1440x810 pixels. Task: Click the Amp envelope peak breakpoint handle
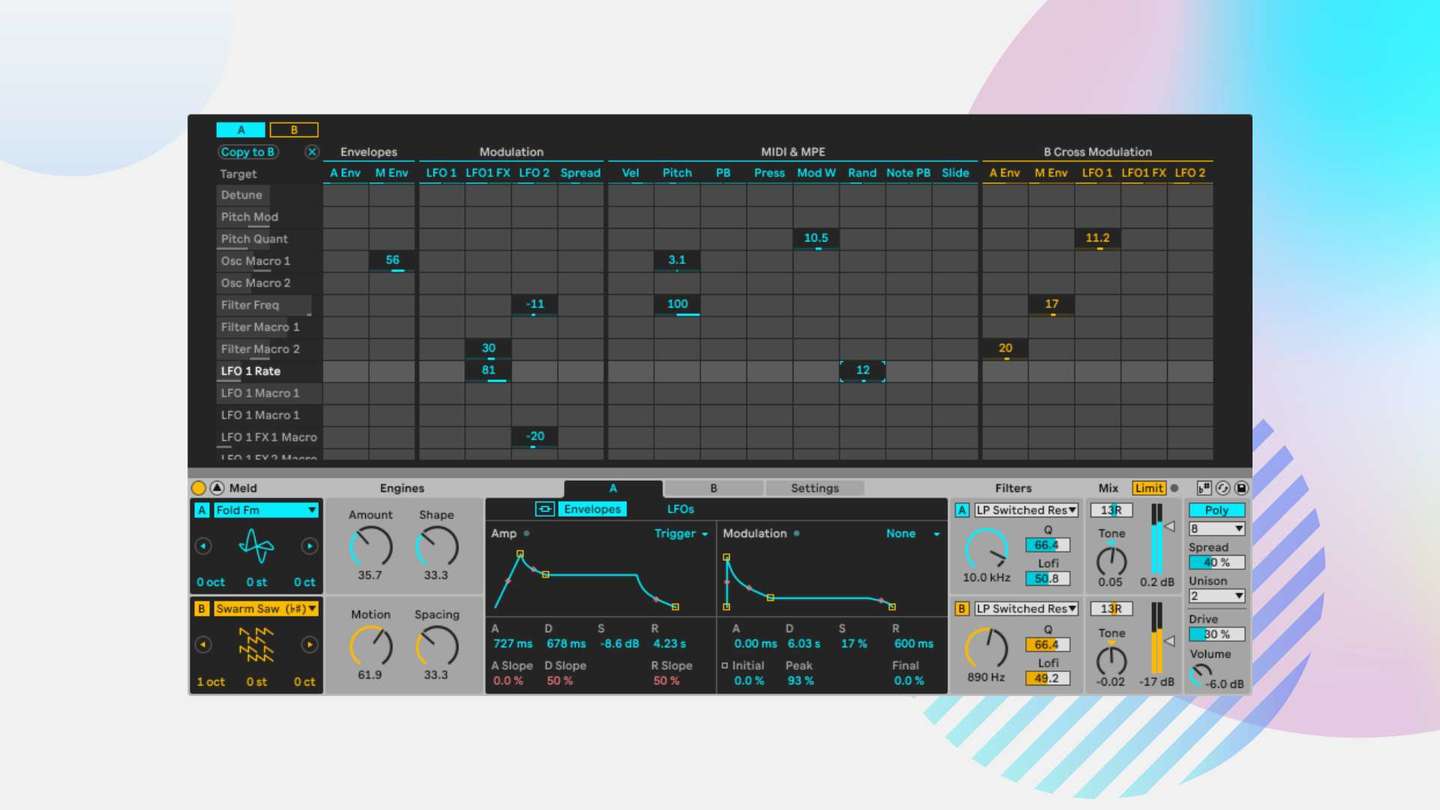pos(520,553)
